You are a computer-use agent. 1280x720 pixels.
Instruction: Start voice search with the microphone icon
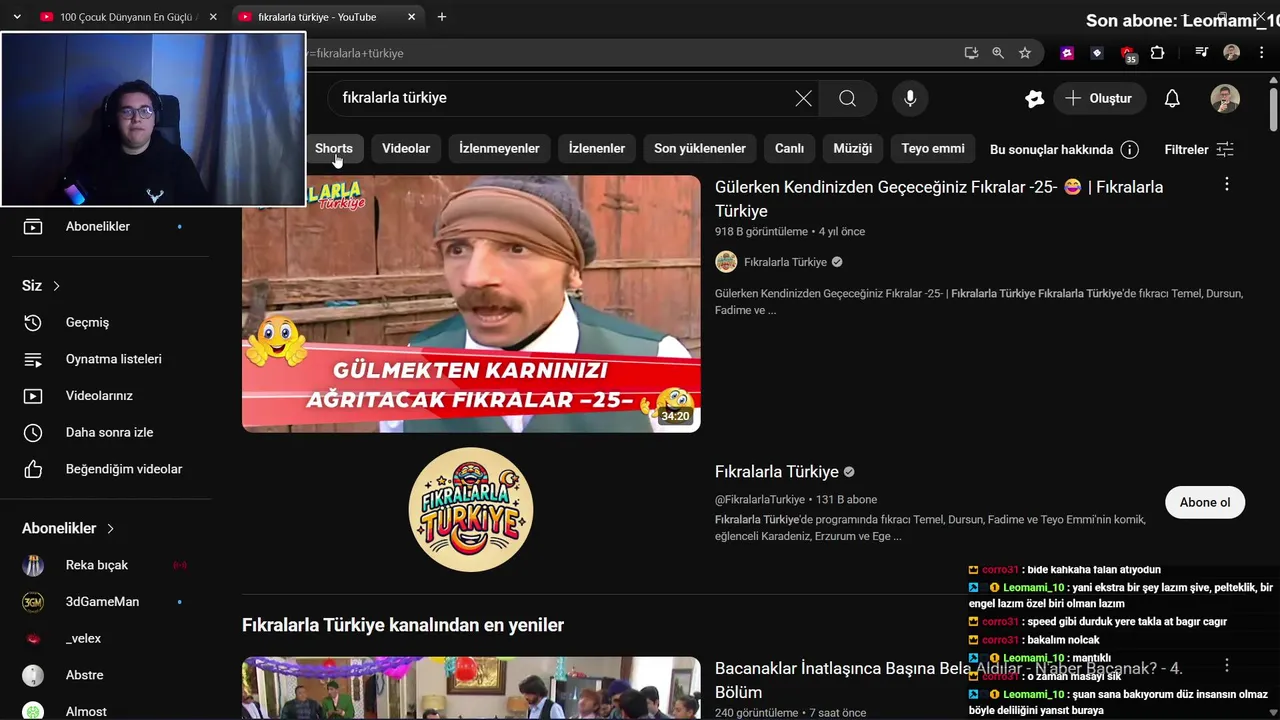(x=910, y=98)
